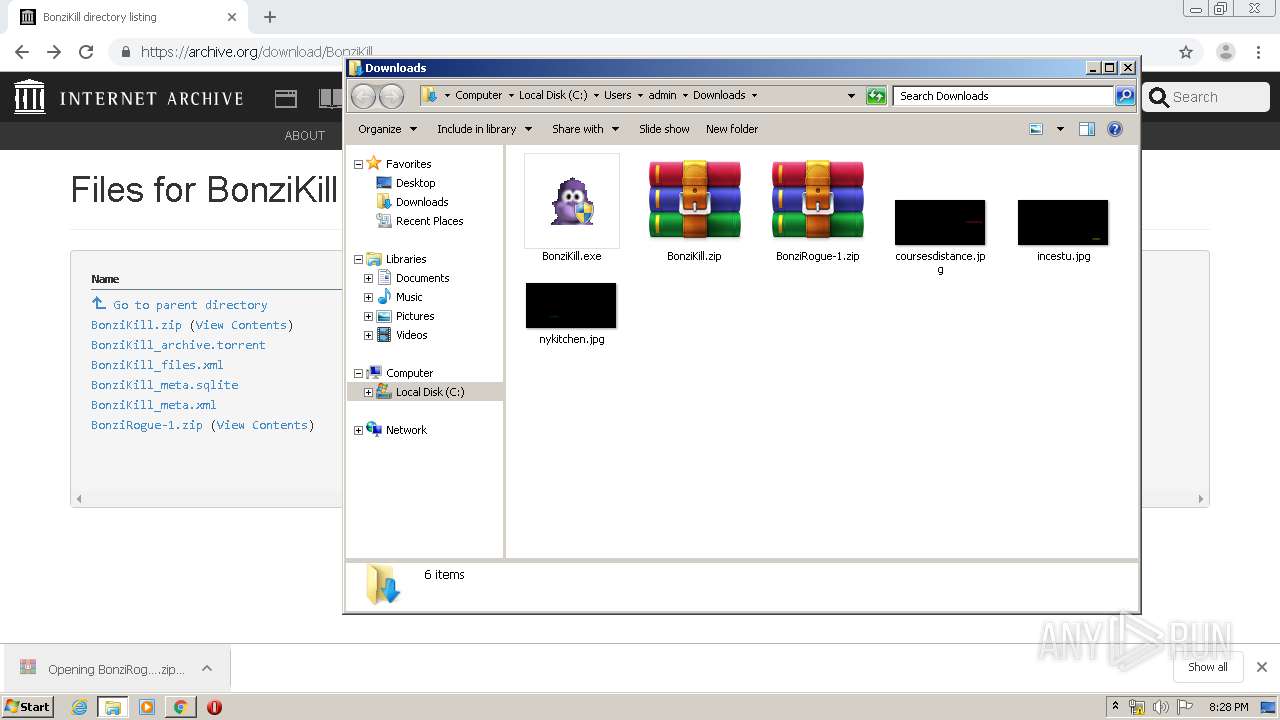Screen dimensions: 1280x720
Task: Close the downloads bar
Action: (1262, 667)
